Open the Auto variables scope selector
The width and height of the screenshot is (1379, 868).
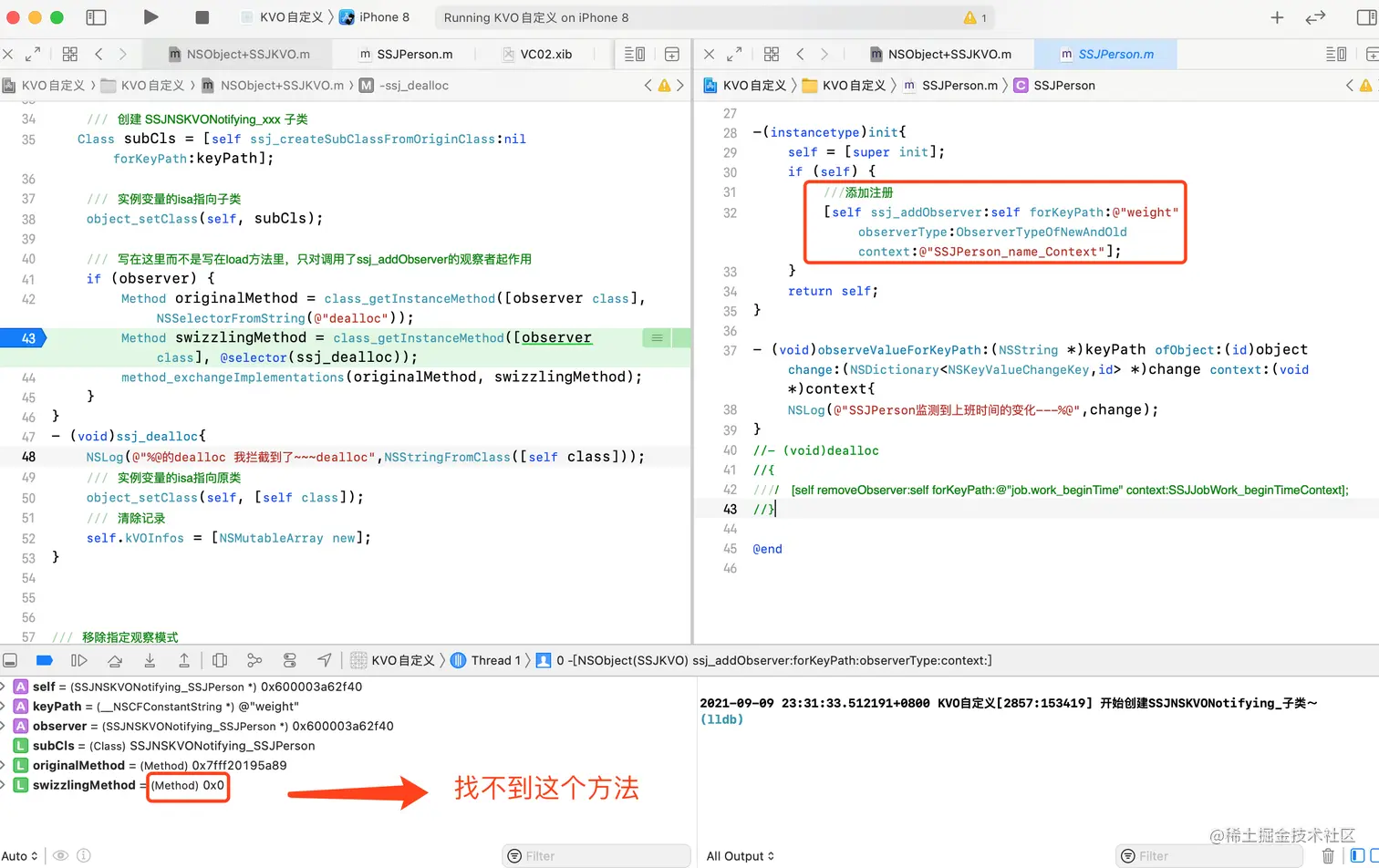(x=21, y=856)
